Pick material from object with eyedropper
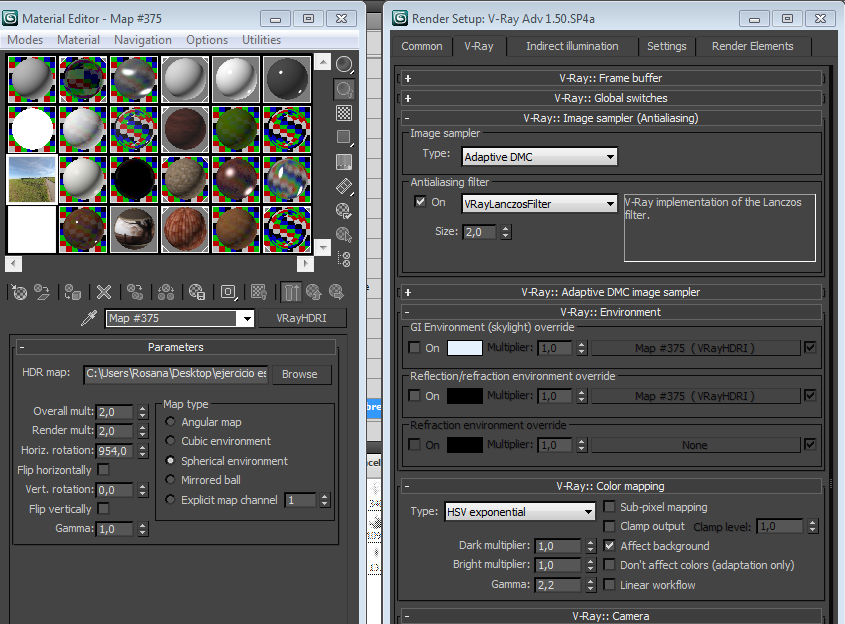Image resolution: width=845 pixels, height=624 pixels. pos(89,318)
